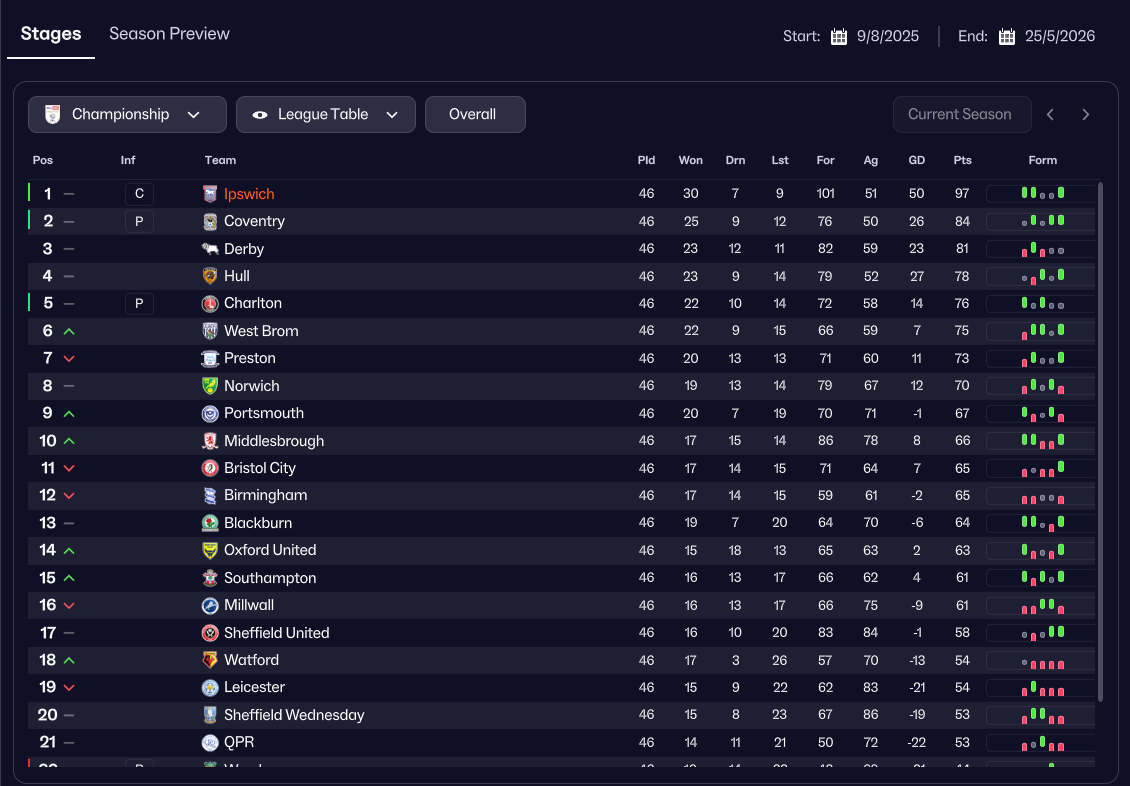Click the Millwall club badge icon
The image size is (1130, 786).
(x=210, y=605)
